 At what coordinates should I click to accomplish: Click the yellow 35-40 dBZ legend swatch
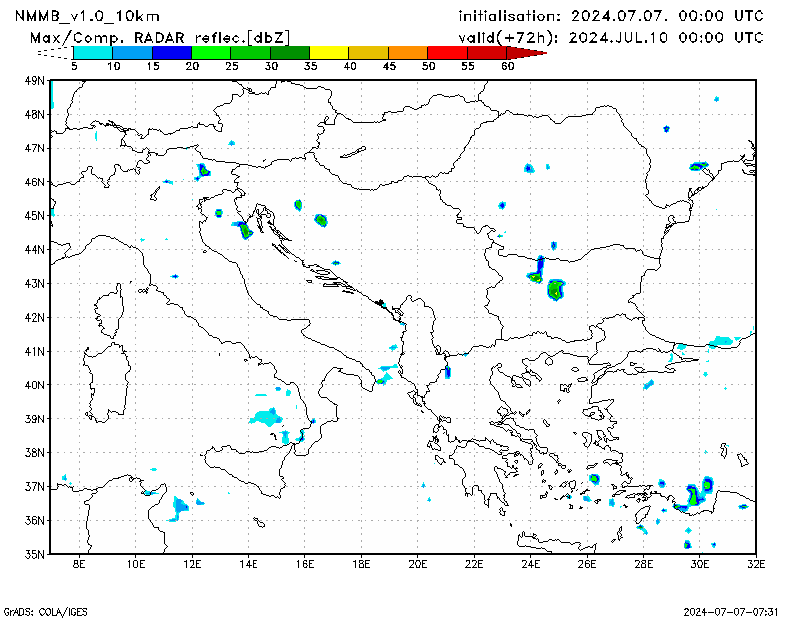pyautogui.click(x=329, y=51)
